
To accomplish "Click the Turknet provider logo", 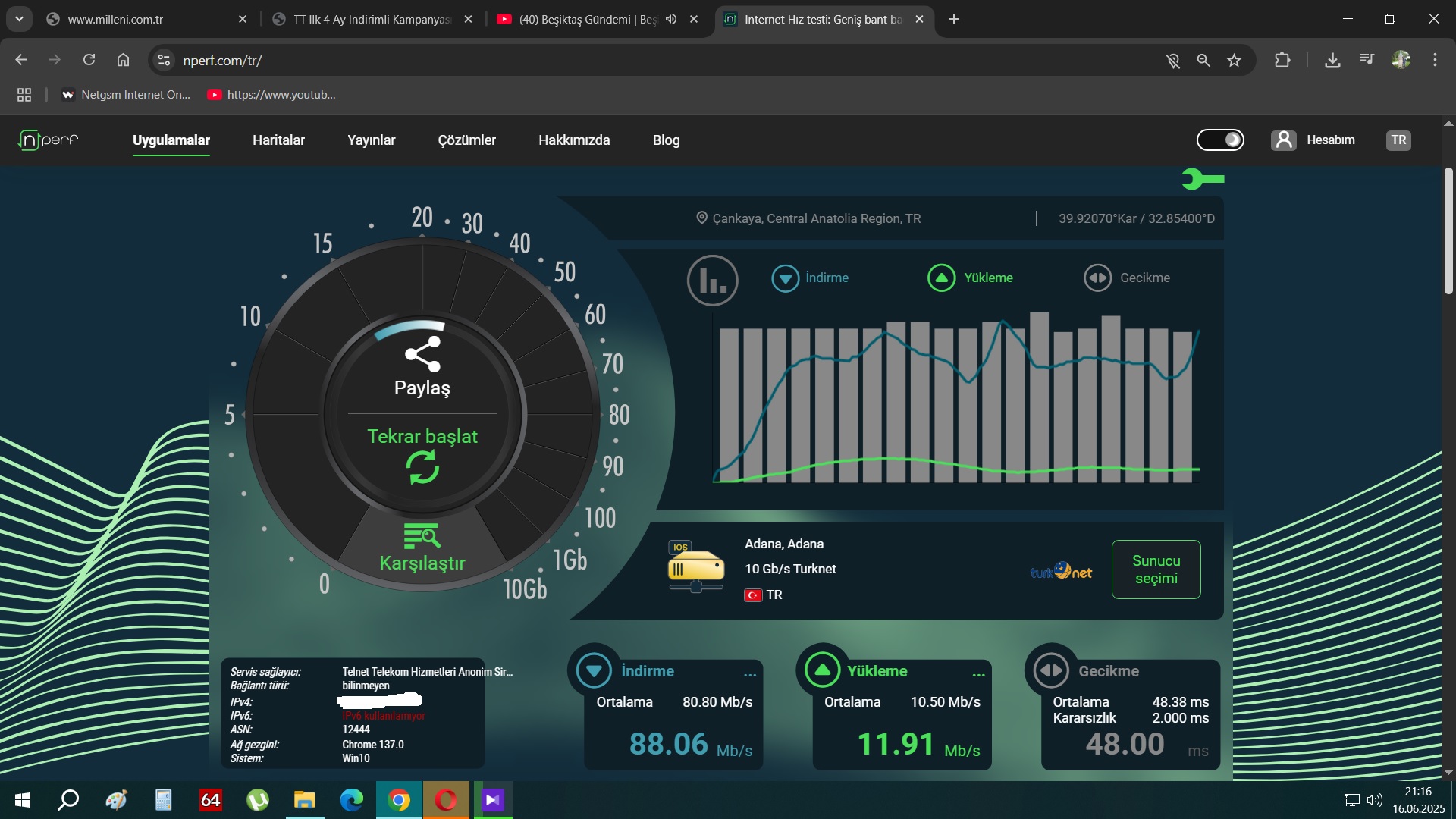I will click(x=1061, y=570).
